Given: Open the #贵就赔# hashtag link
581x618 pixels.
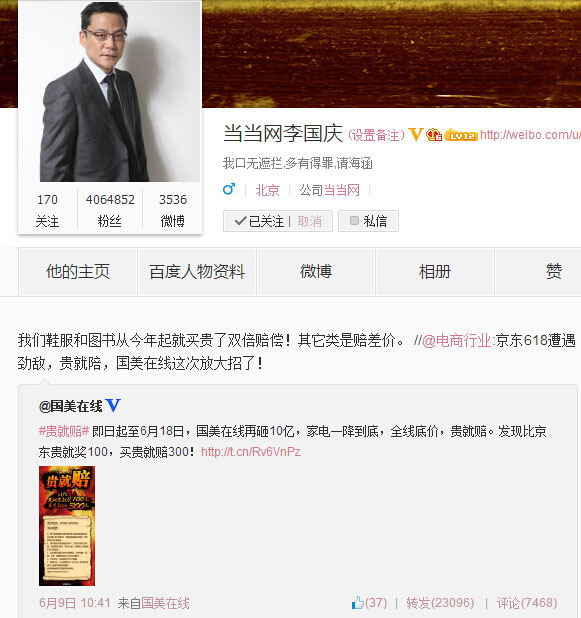Looking at the screenshot, I should [x=64, y=431].
